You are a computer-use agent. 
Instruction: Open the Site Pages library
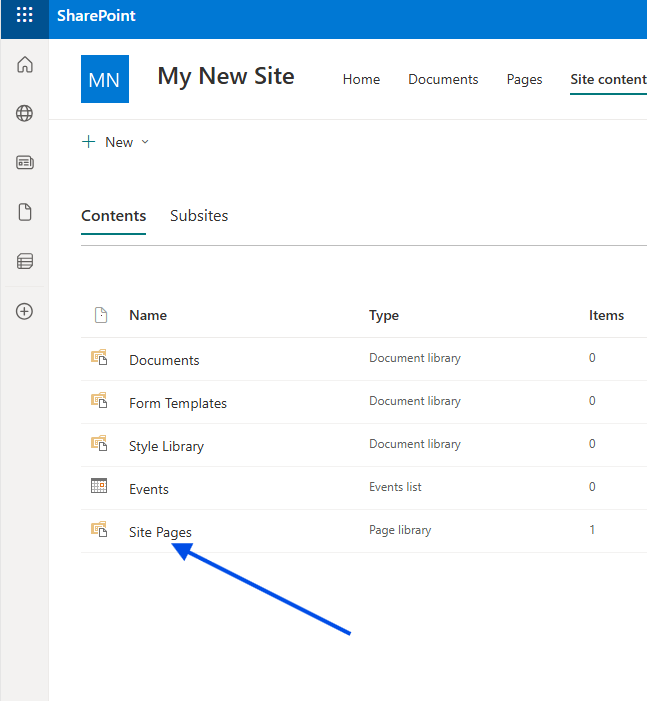pyautogui.click(x=160, y=532)
